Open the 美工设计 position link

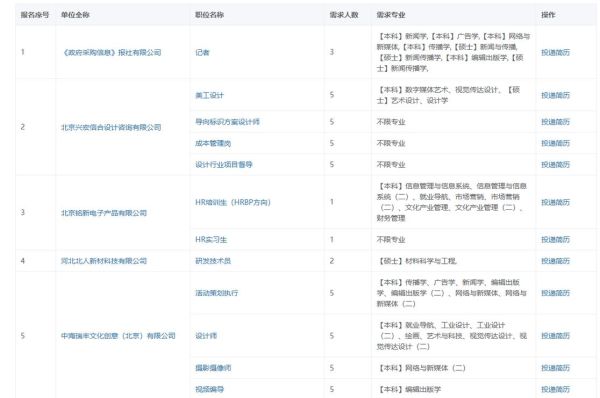click(x=209, y=95)
